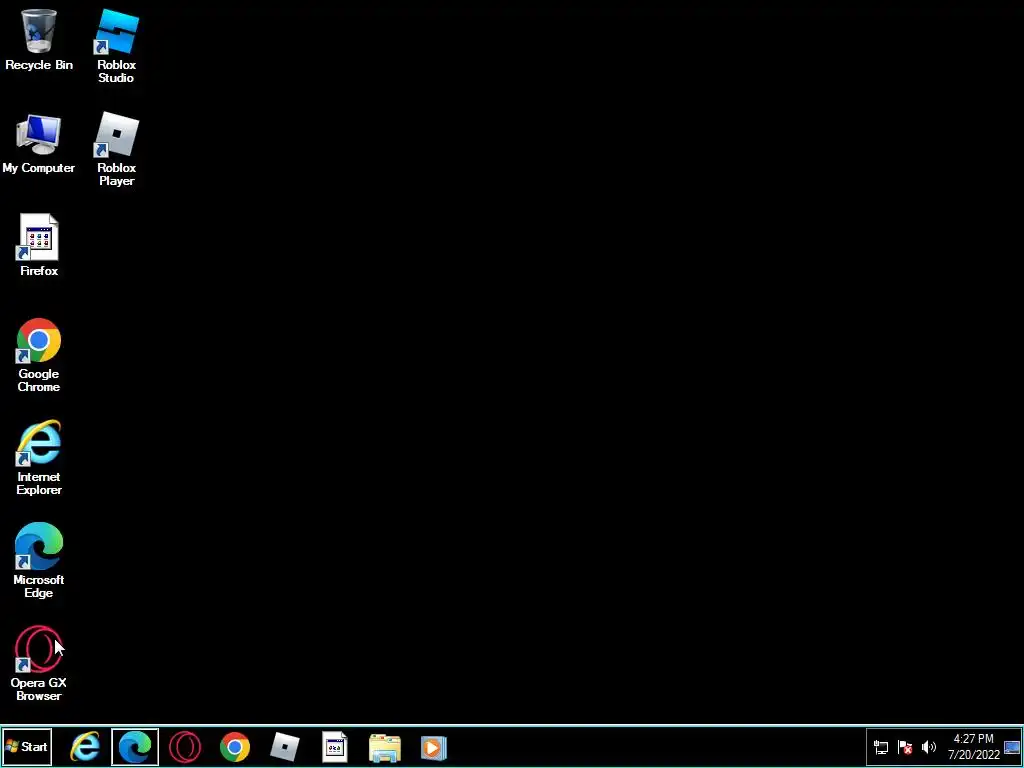Open Google Chrome from the taskbar
Screen dimensions: 1024x768
(x=234, y=746)
